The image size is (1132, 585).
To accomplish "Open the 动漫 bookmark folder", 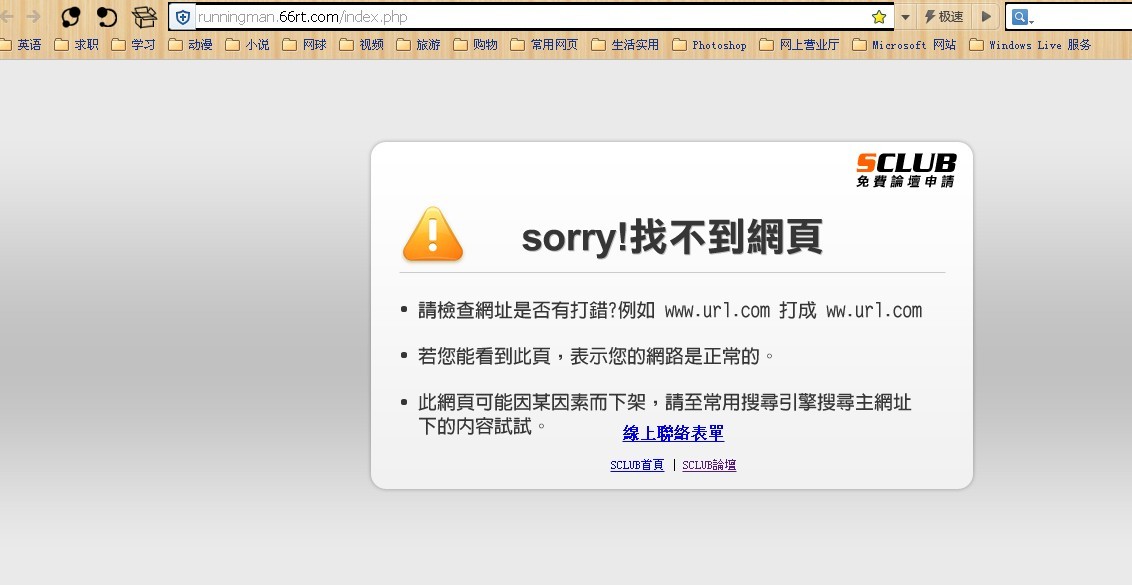I will (x=191, y=45).
